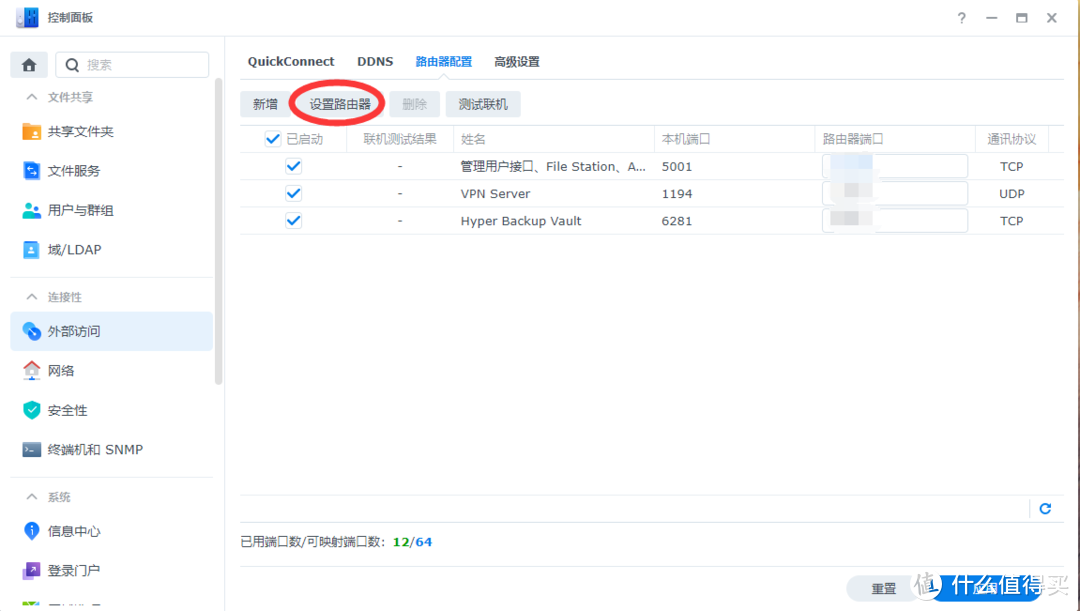
Task: Switch to the DDNS tab
Action: click(x=375, y=61)
